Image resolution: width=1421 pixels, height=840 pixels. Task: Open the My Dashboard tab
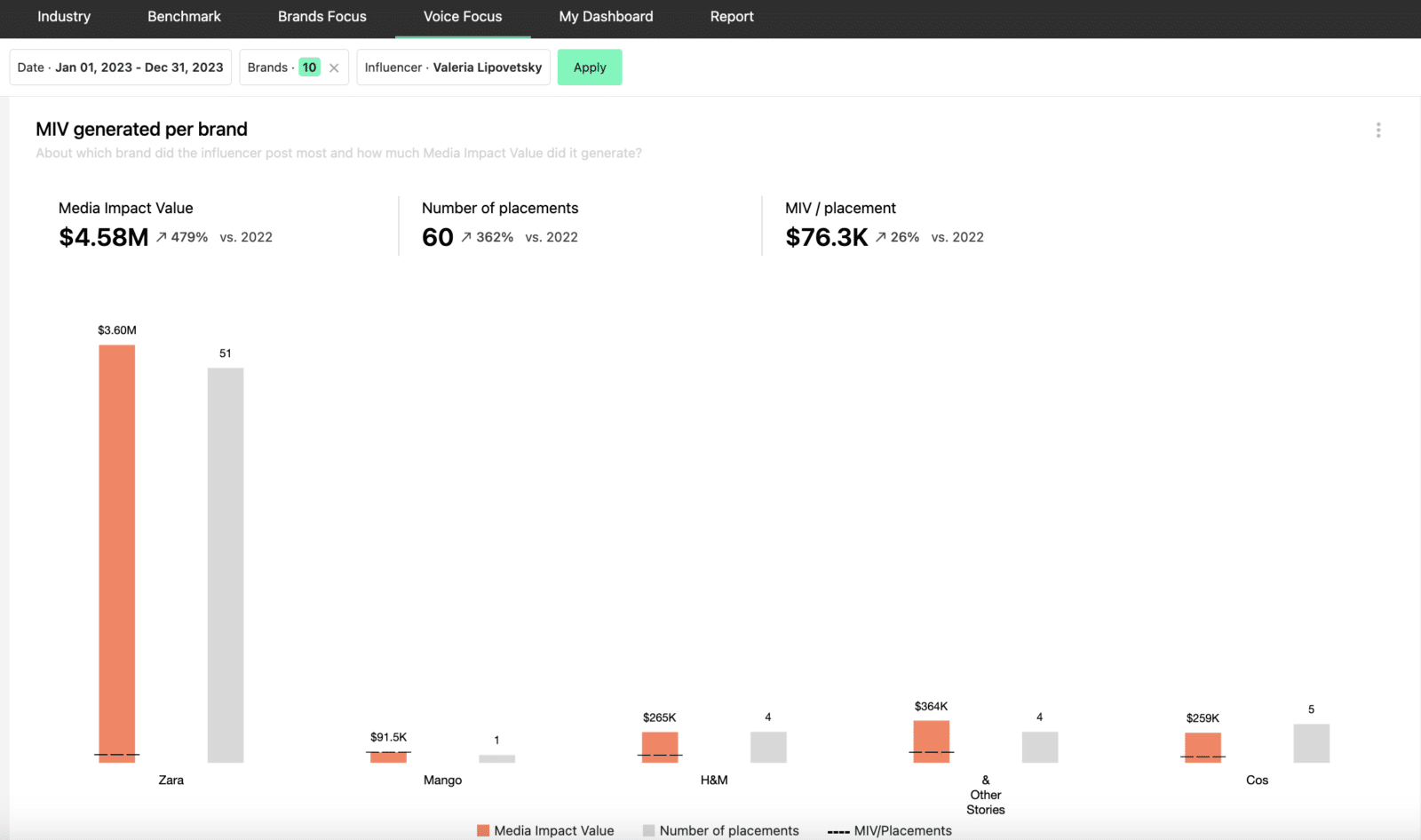tap(606, 17)
